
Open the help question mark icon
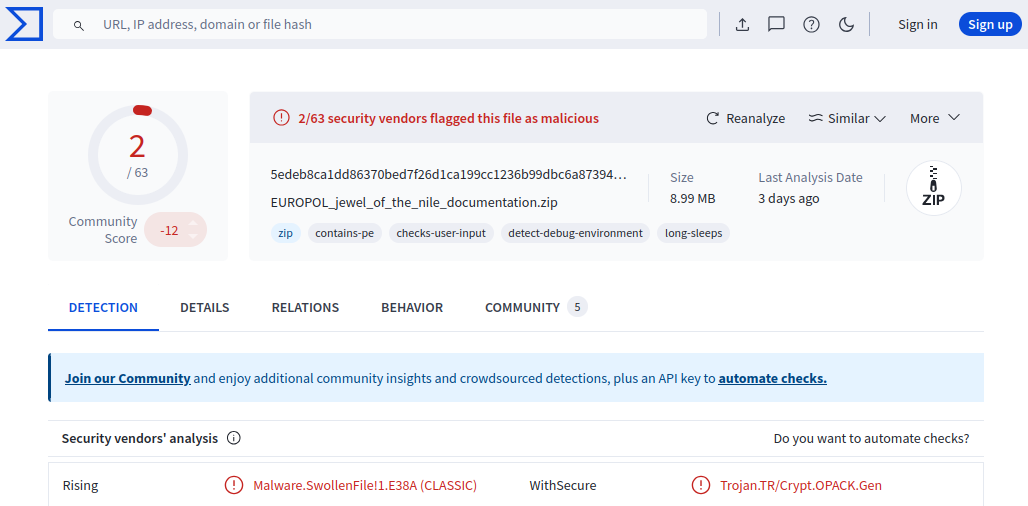812,25
